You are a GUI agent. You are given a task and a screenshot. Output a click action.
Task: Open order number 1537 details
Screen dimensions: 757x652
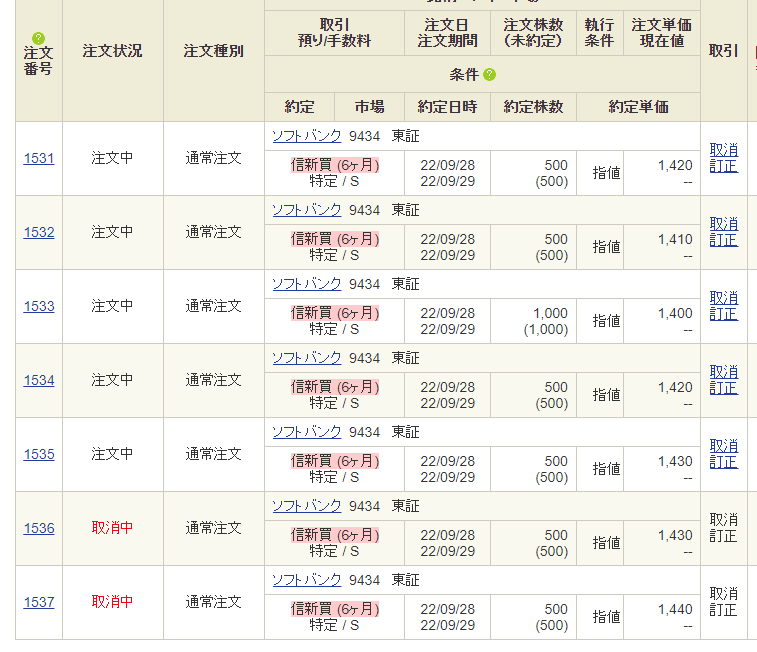(x=39, y=602)
